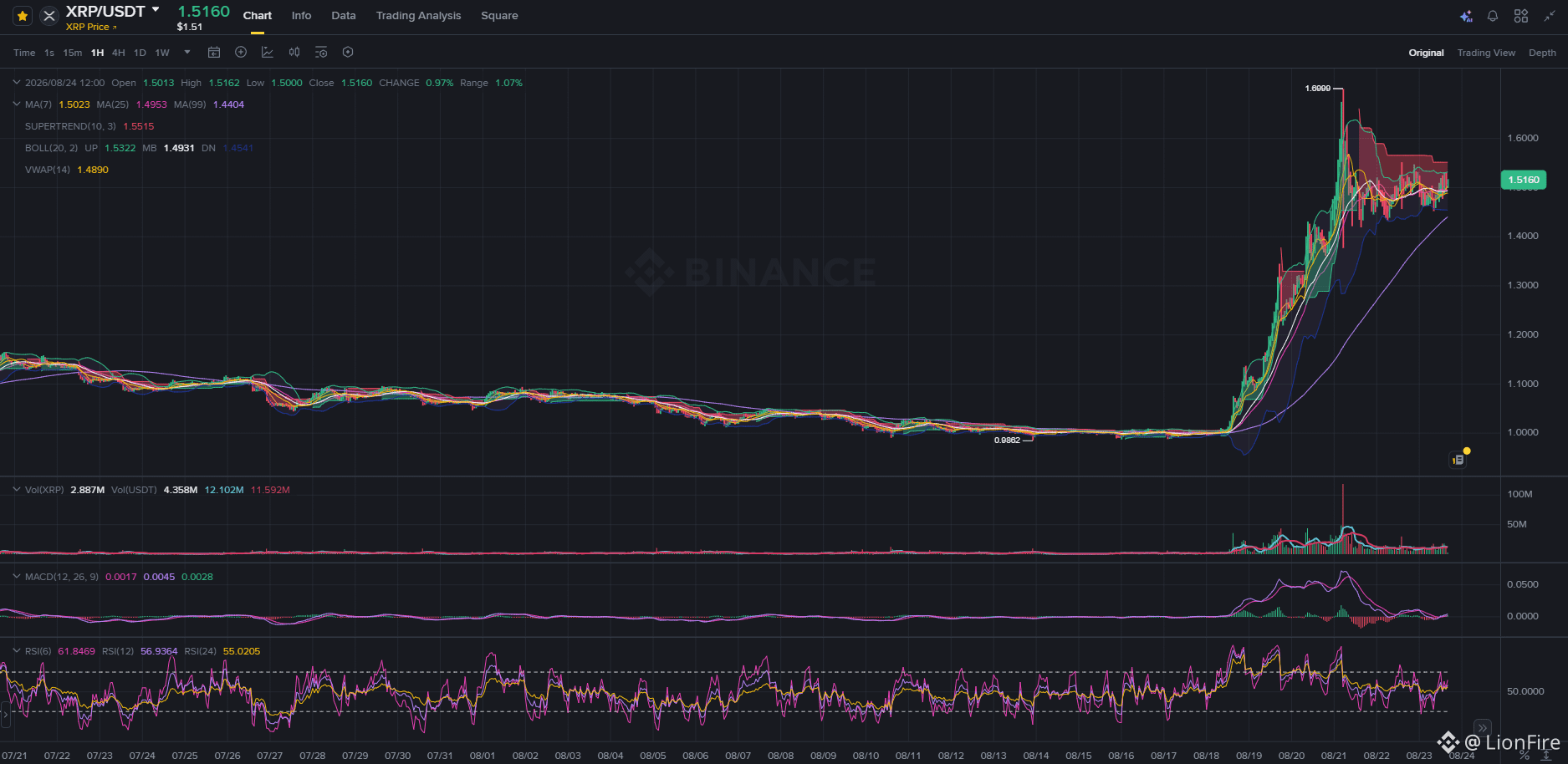Image resolution: width=1568 pixels, height=764 pixels.
Task: Select the 1D interval
Action: click(140, 53)
